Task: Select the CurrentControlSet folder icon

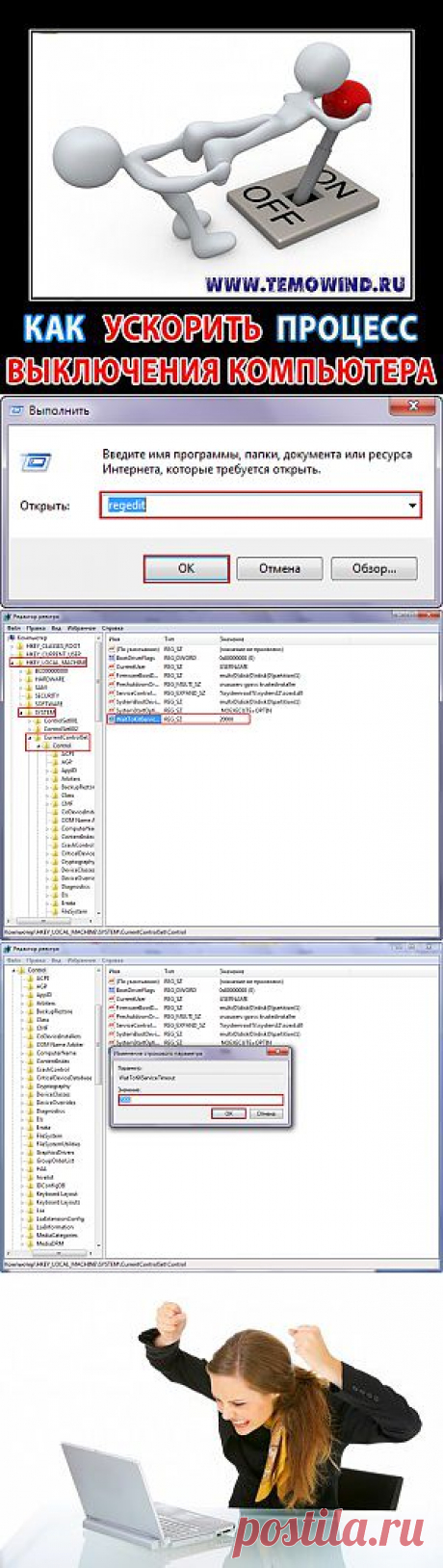Action: (x=38, y=737)
